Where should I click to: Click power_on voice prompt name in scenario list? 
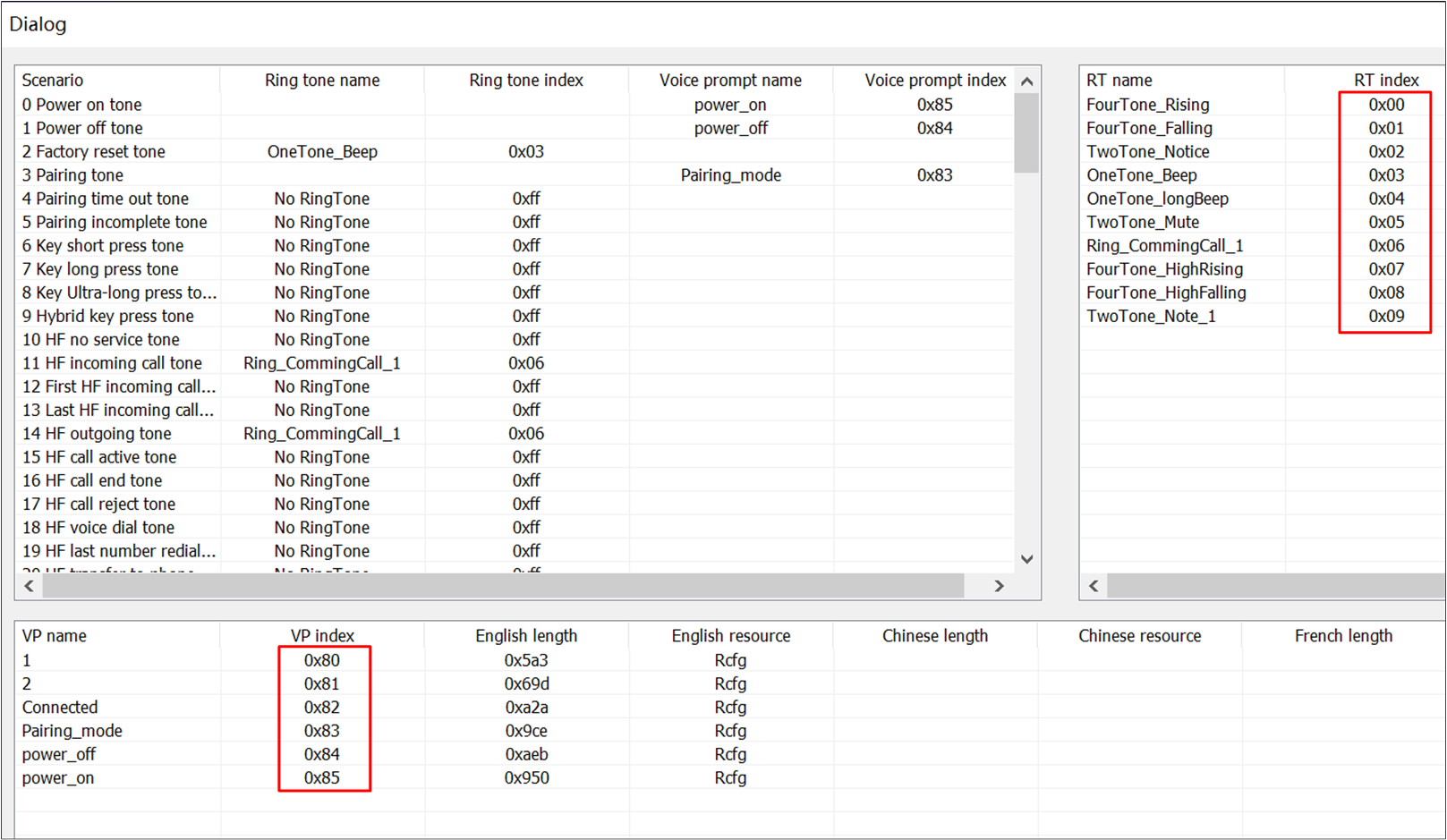click(x=730, y=105)
